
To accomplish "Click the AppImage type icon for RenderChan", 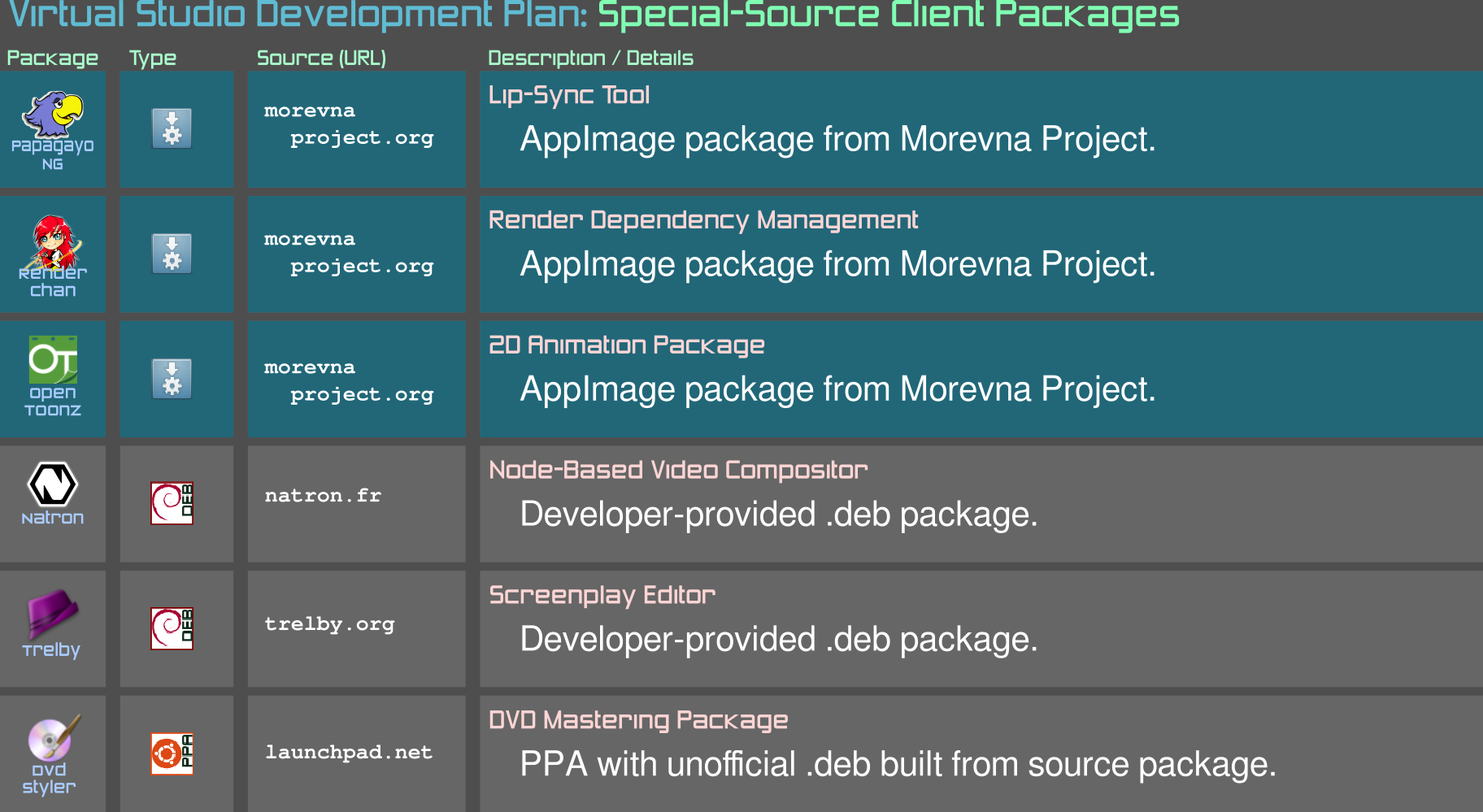I will pyautogui.click(x=172, y=254).
